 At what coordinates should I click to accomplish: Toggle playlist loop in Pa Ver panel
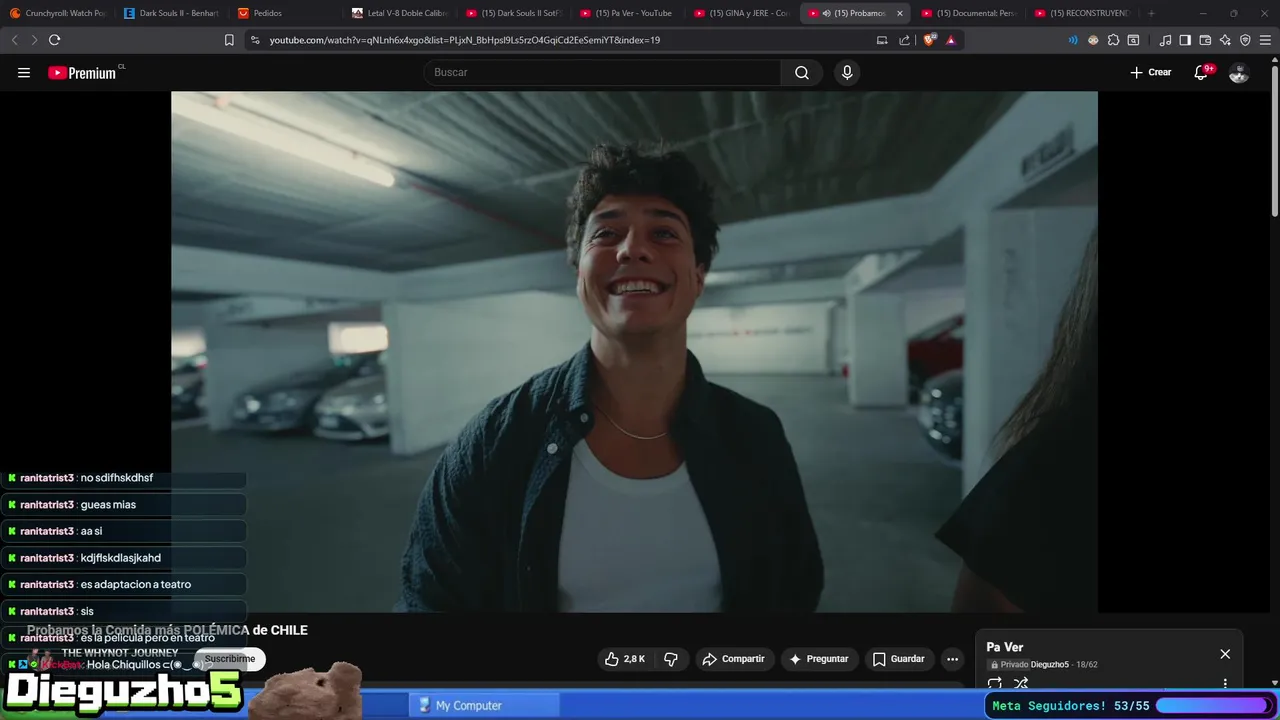click(995, 684)
